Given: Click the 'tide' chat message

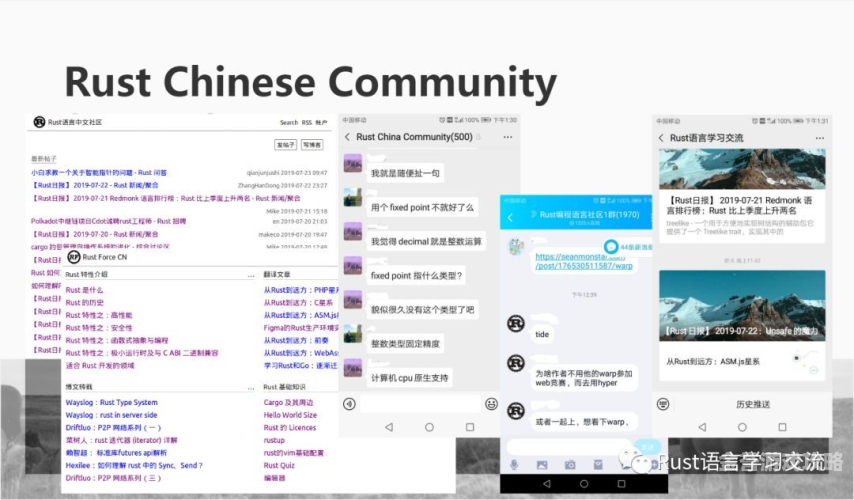Looking at the screenshot, I should pos(542,334).
